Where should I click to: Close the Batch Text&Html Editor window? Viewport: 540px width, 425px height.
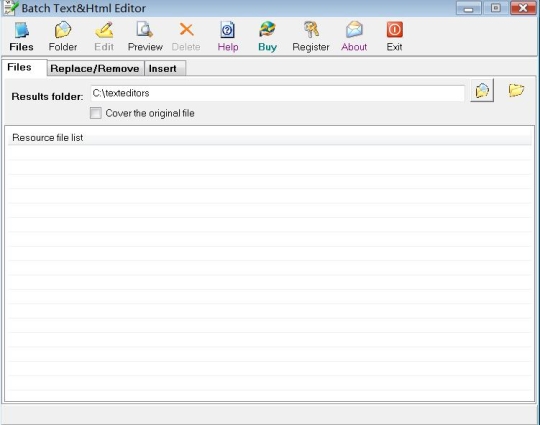pyautogui.click(x=522, y=8)
